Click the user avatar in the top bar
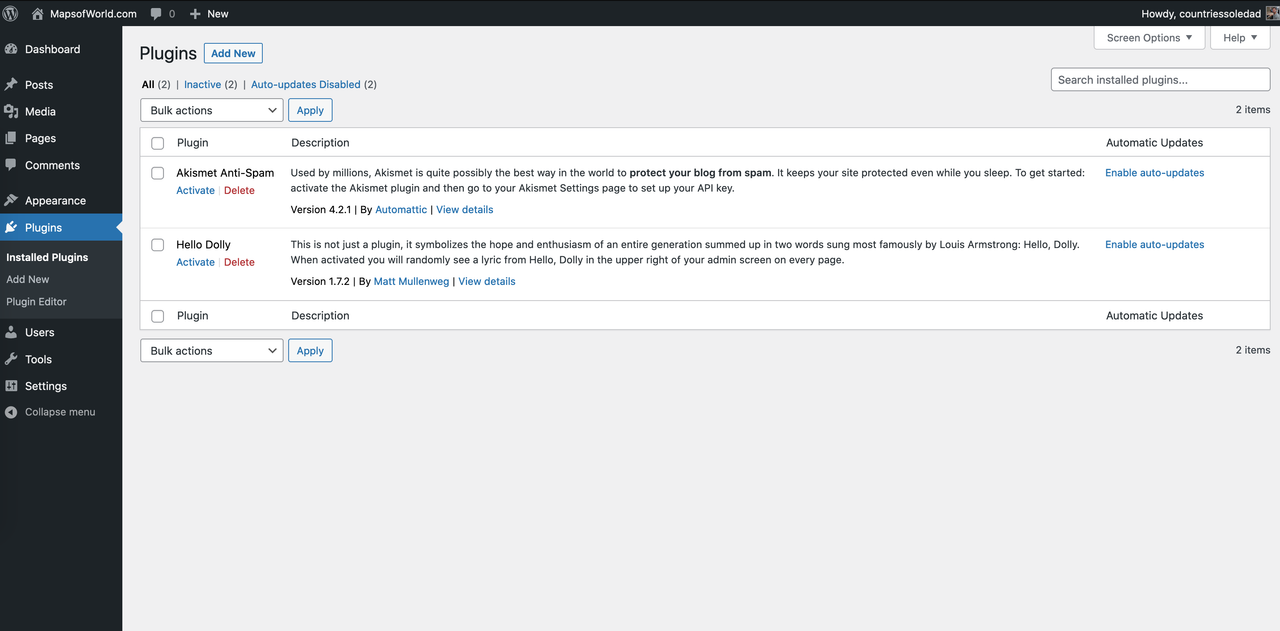 pos(1272,13)
